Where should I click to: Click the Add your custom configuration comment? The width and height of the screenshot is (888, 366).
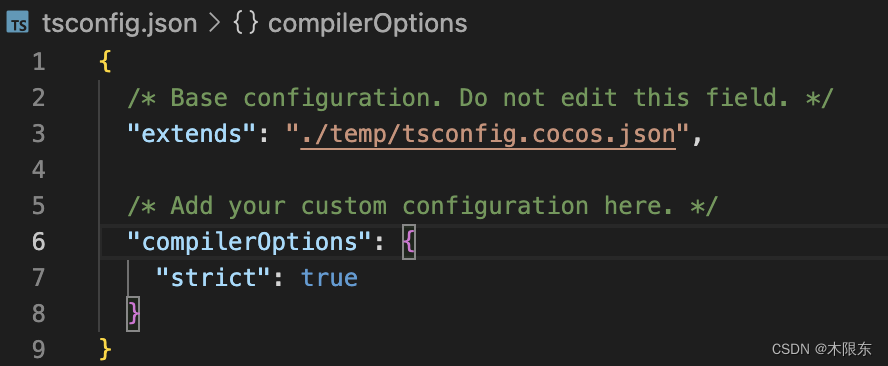click(422, 206)
